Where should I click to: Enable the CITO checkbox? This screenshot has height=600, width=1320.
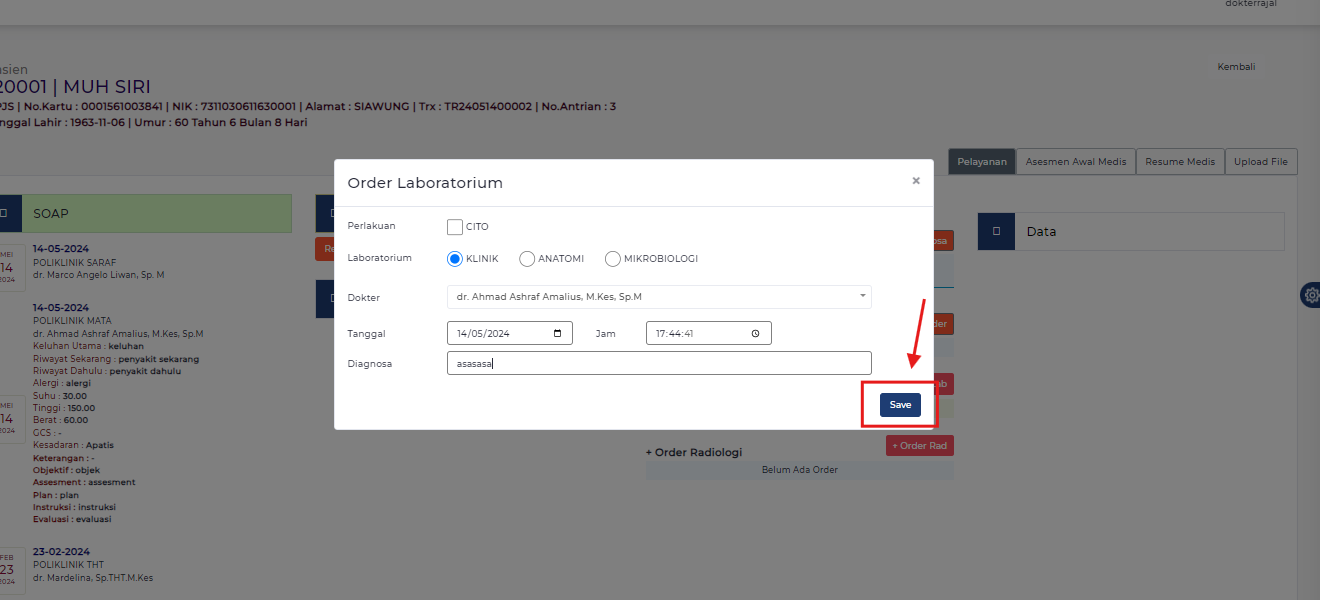tap(455, 227)
